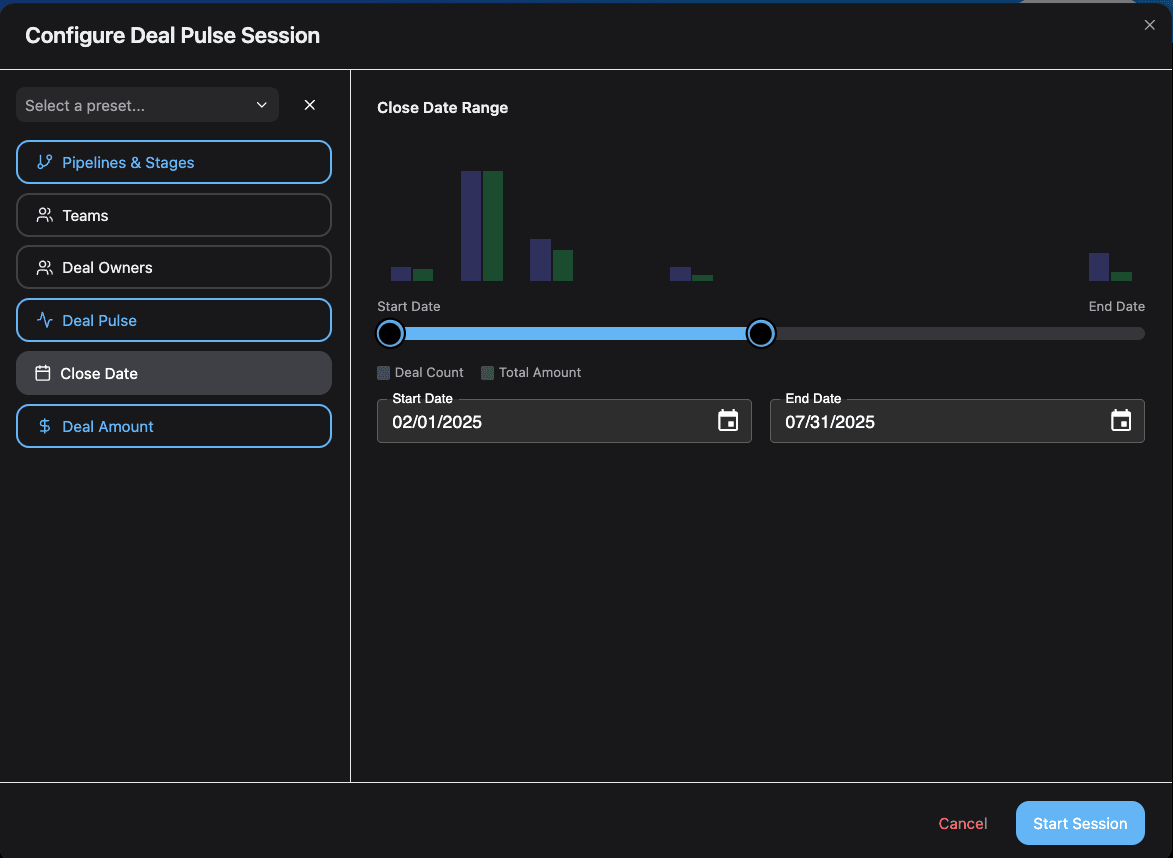1173x858 pixels.
Task: Clear the preset selection X icon
Action: pos(310,105)
